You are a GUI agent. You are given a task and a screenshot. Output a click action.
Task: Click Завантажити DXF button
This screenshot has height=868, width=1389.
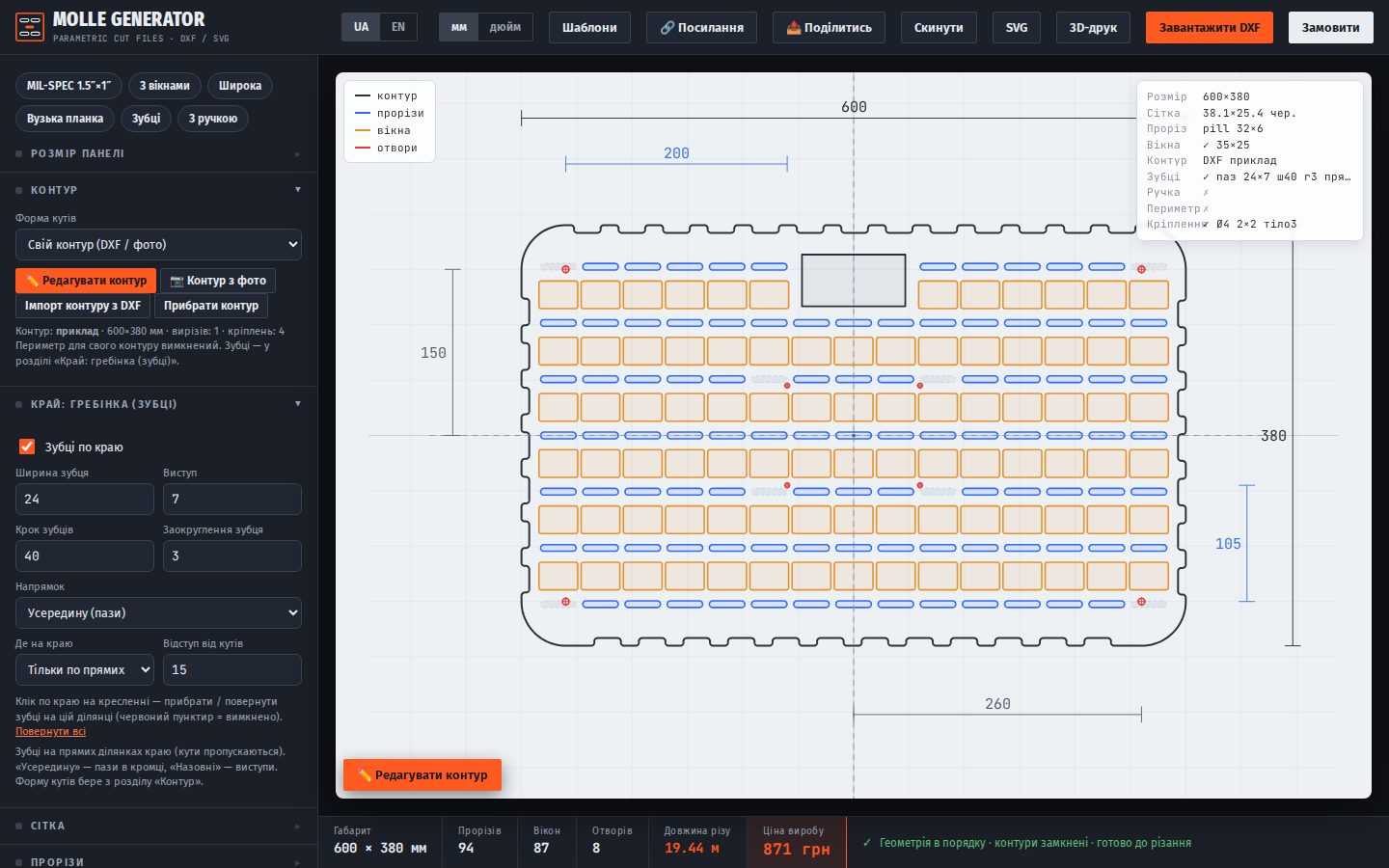click(x=1210, y=27)
